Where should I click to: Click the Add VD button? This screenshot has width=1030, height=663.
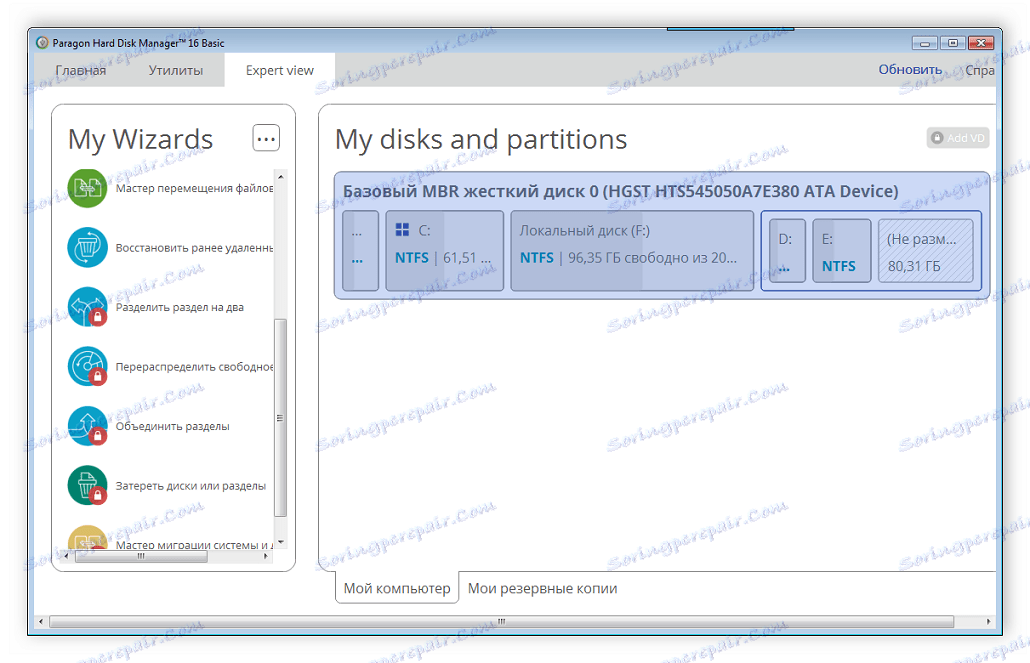click(x=956, y=138)
